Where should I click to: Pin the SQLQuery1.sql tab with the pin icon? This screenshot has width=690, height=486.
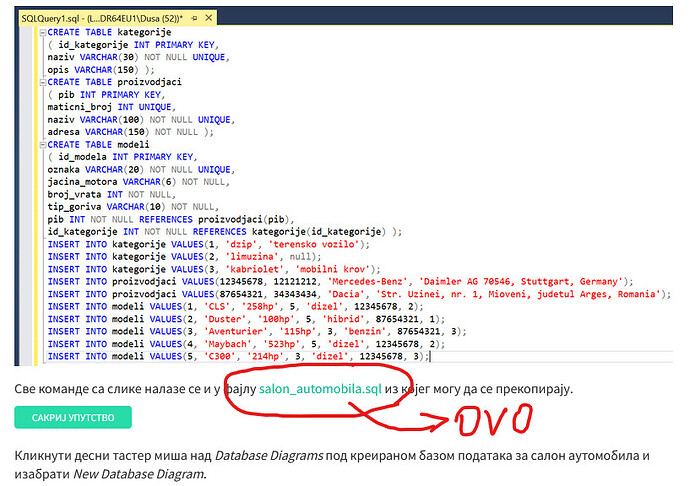[x=195, y=18]
